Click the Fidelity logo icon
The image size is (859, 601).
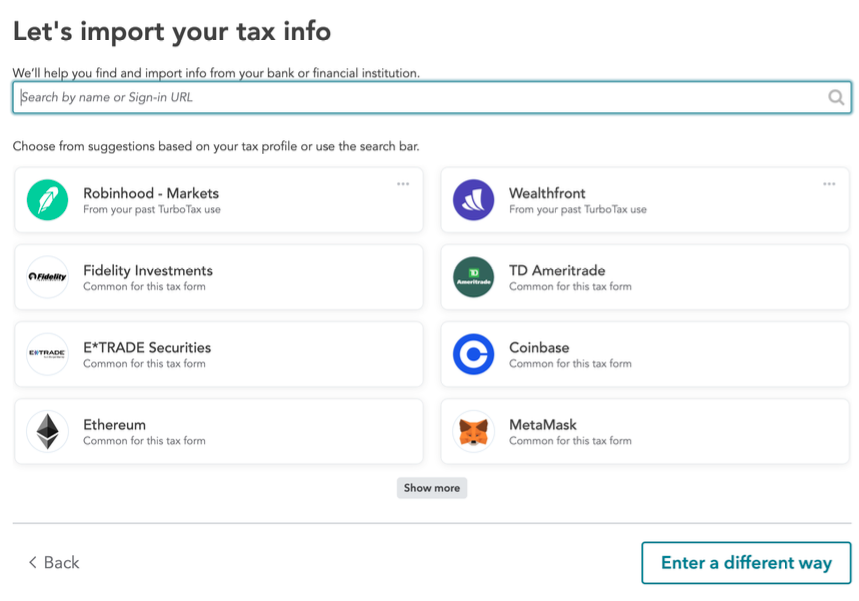pos(48,277)
